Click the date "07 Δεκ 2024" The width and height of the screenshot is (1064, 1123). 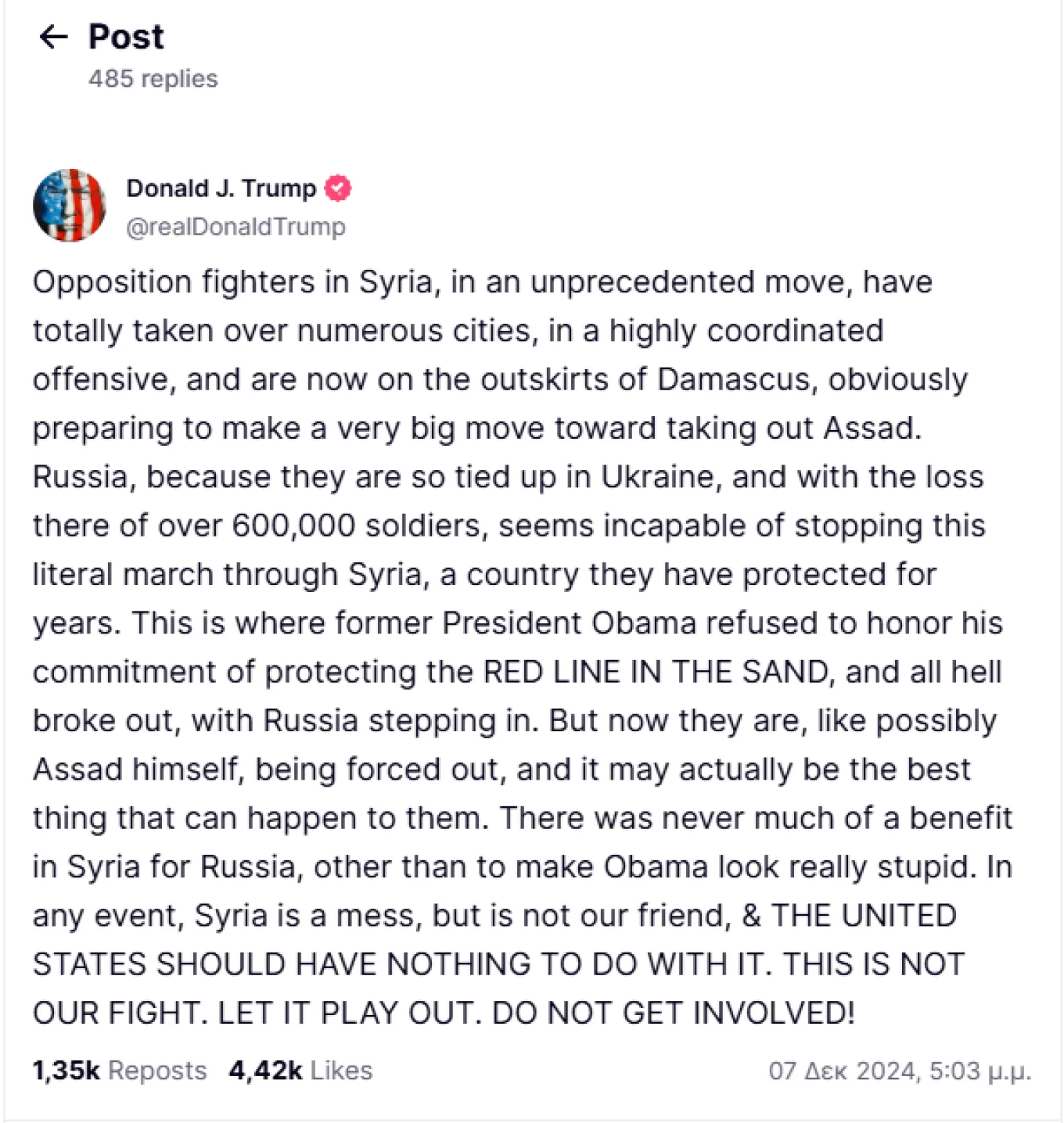tap(843, 1070)
